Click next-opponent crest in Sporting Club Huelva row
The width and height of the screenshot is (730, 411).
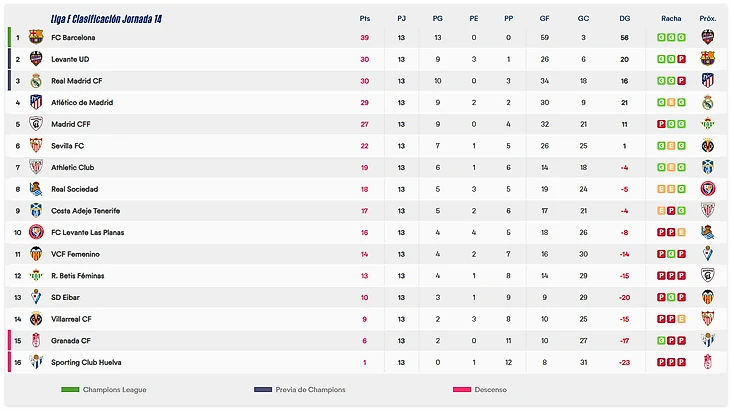tap(708, 362)
